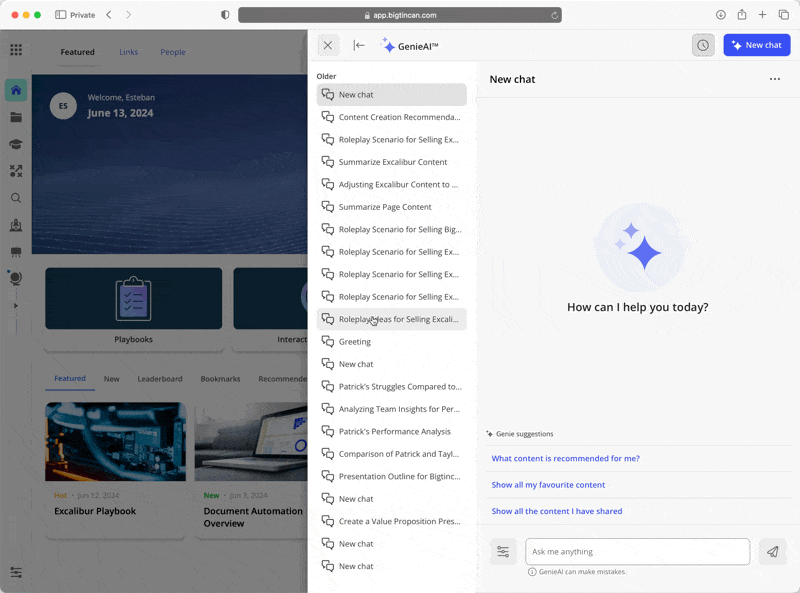Screen dimensions: 800x593
Task: Open the folder icon in left sidebar
Action: [x=16, y=117]
